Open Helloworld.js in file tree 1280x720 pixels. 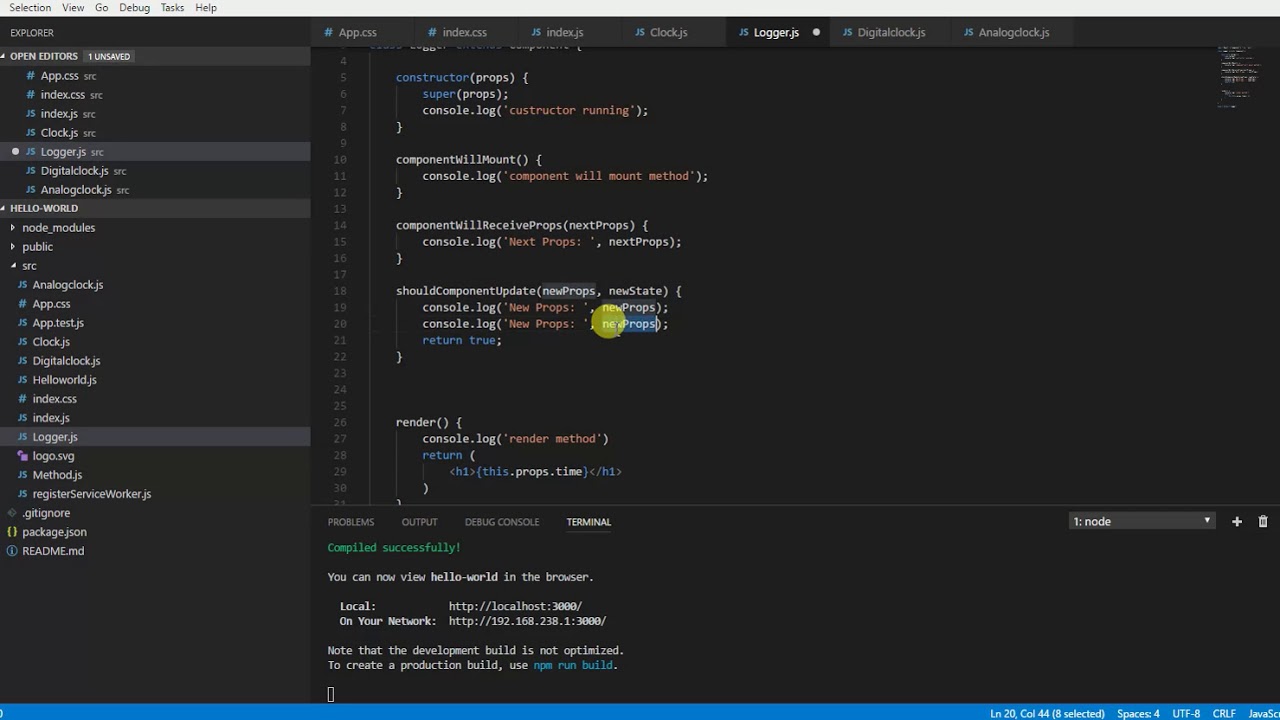pyautogui.click(x=64, y=379)
